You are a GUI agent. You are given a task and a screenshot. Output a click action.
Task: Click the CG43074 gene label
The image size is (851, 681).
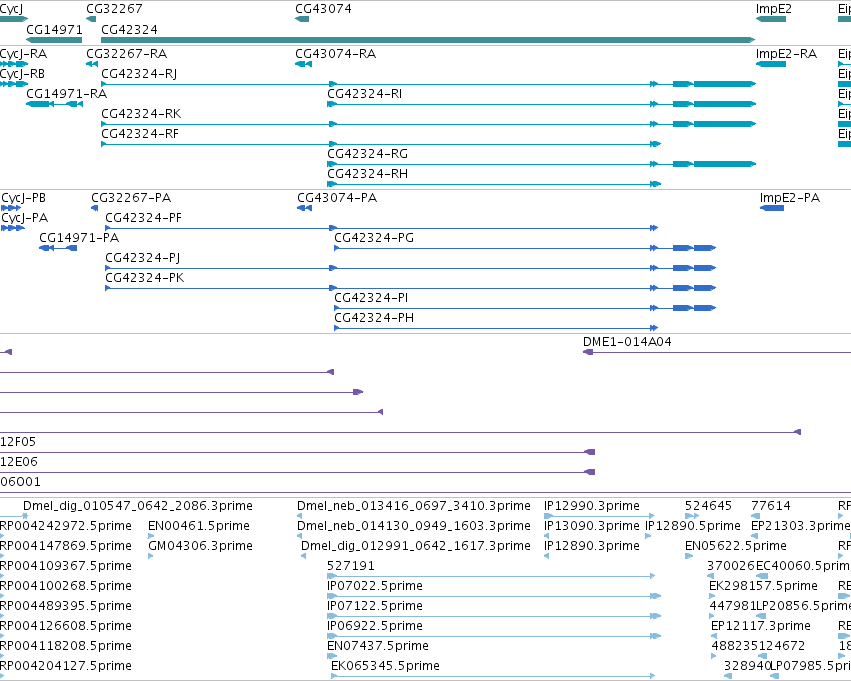tap(323, 9)
